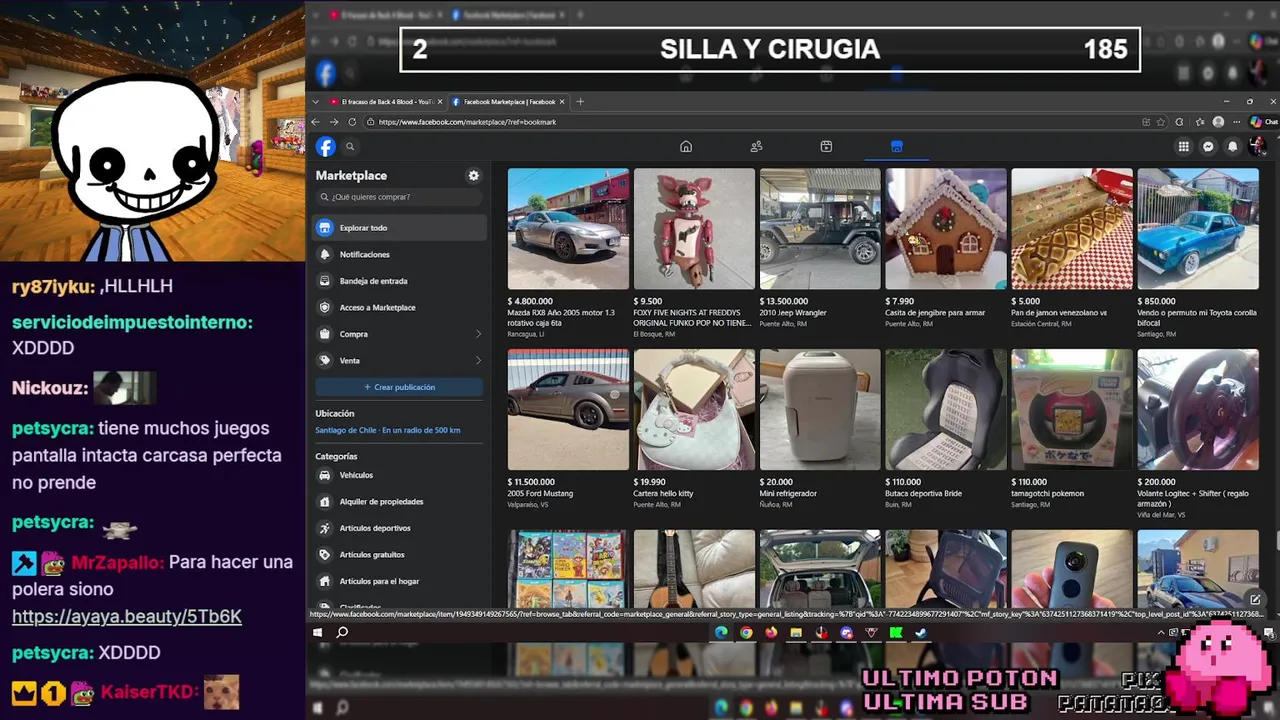The height and width of the screenshot is (720, 1280).
Task: Open the Volante Logitec + Shifter listing
Action: (1198, 409)
